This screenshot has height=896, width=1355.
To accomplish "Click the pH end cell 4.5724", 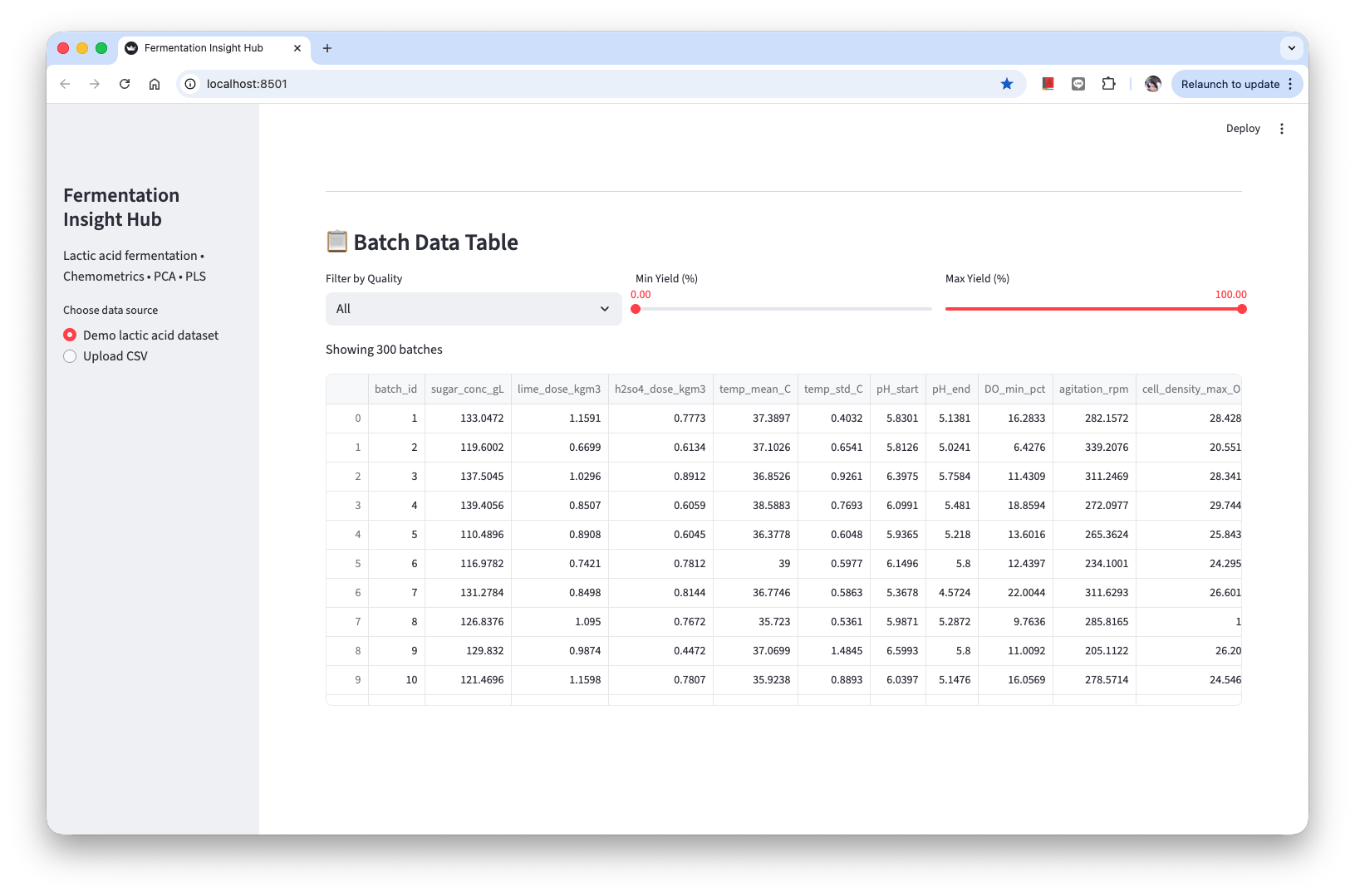I will [951, 593].
